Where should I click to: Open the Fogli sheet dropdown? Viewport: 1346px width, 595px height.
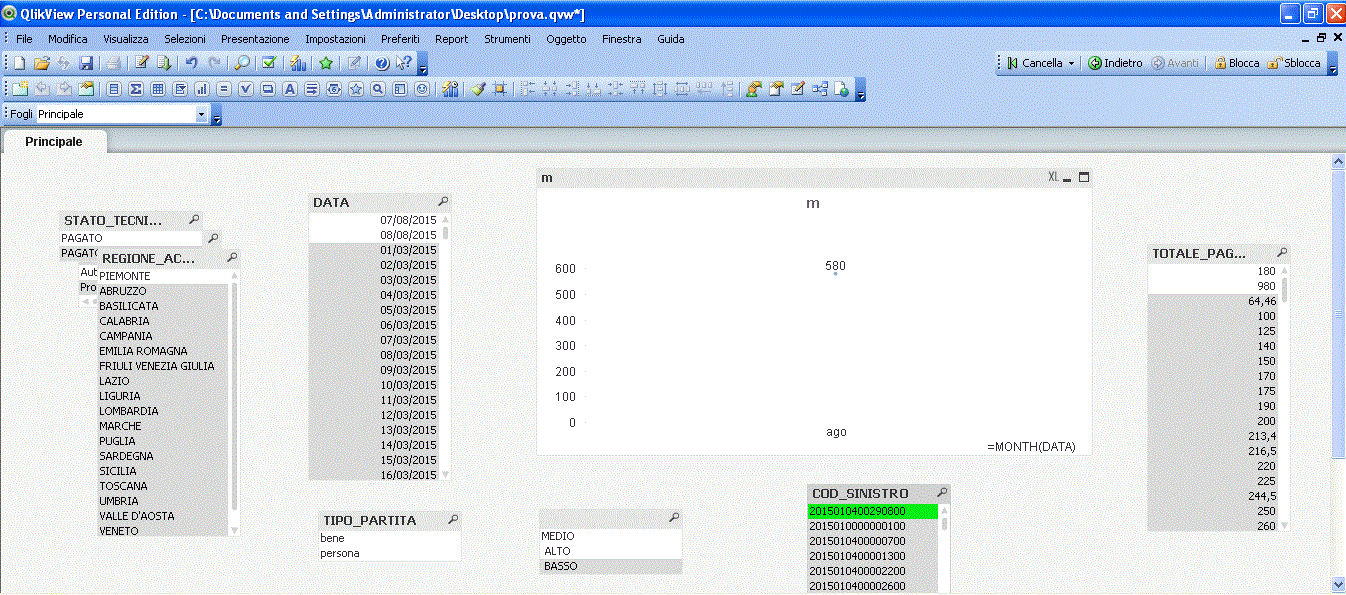coord(201,115)
